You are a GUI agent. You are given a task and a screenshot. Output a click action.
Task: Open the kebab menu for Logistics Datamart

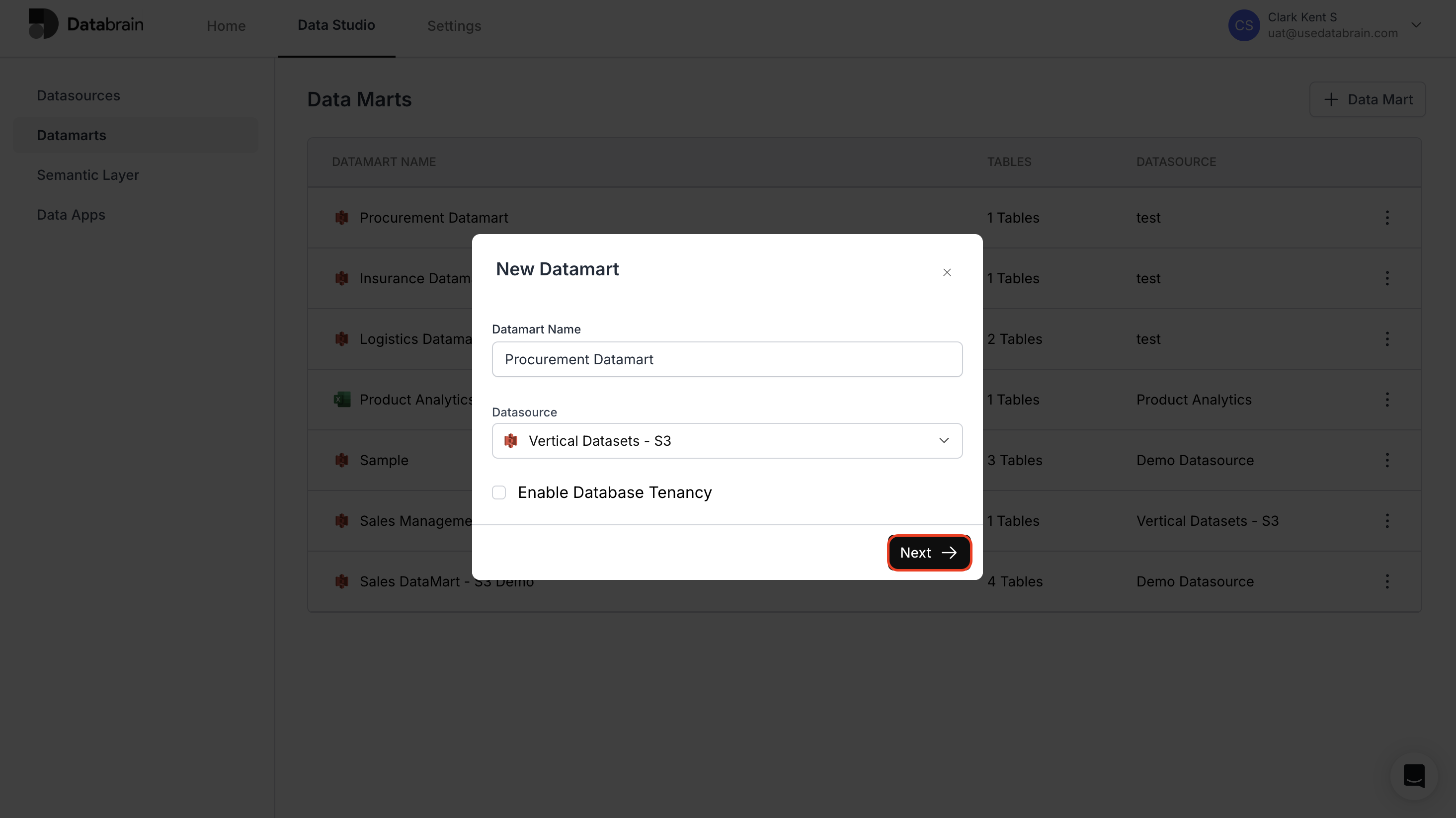pyautogui.click(x=1388, y=338)
